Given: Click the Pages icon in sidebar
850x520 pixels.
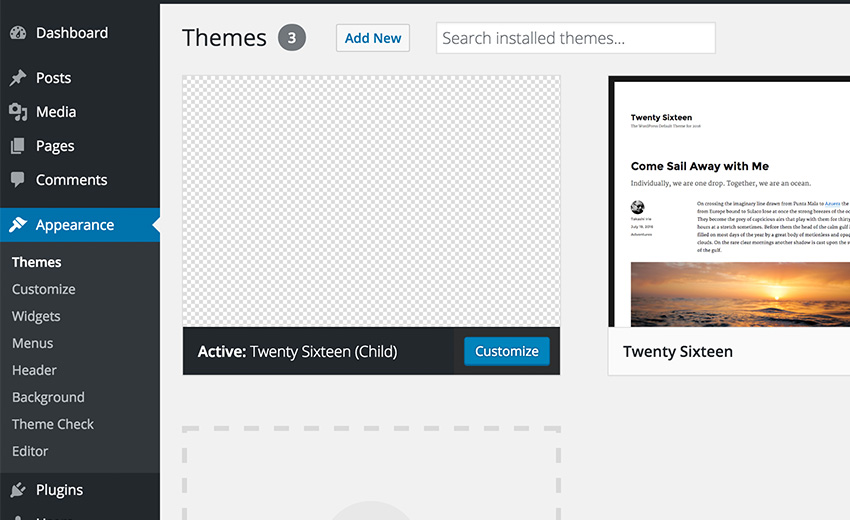Looking at the screenshot, I should pos(18,146).
